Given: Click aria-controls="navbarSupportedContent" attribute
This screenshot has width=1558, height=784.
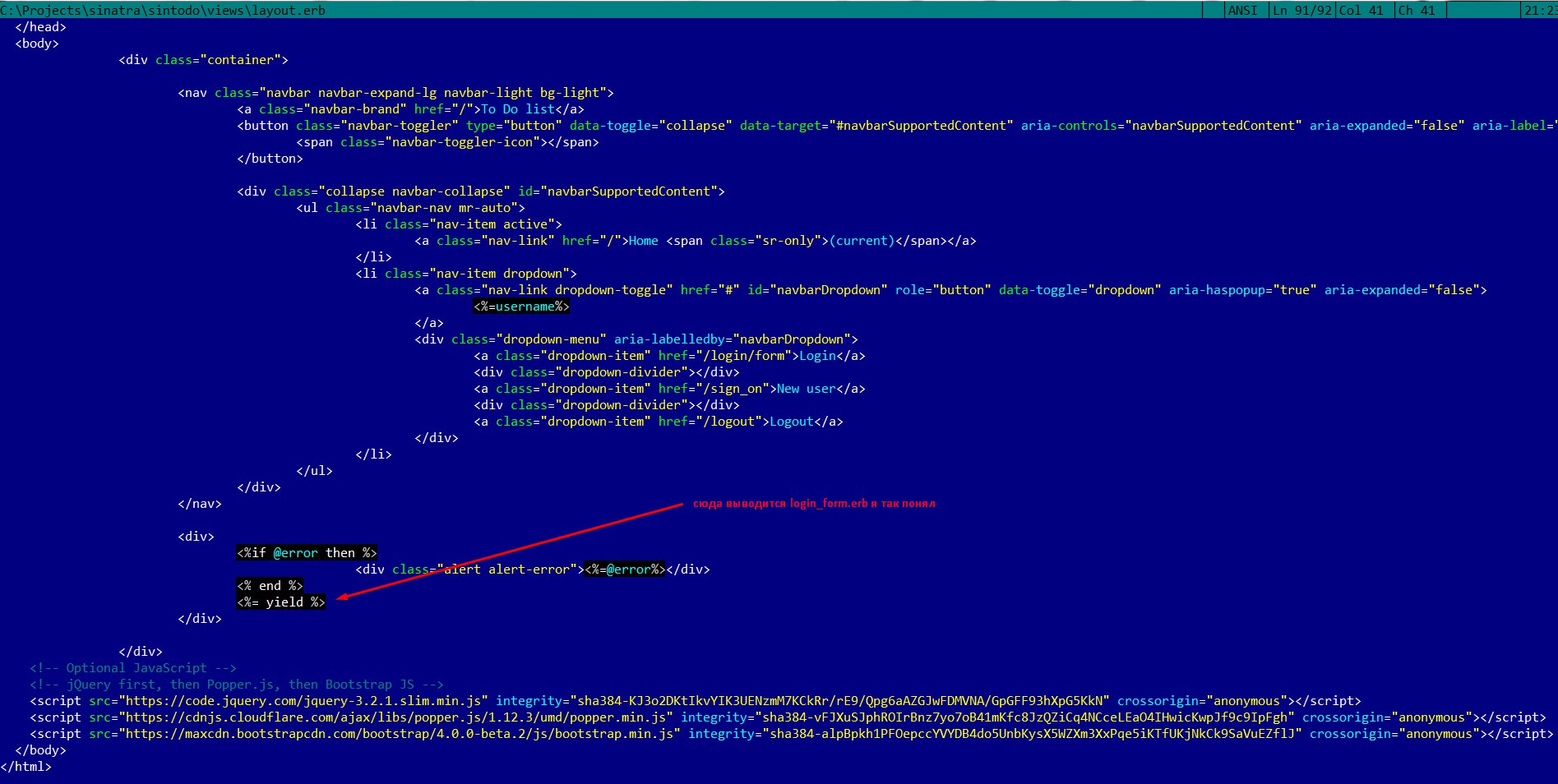Looking at the screenshot, I should [x=1161, y=126].
